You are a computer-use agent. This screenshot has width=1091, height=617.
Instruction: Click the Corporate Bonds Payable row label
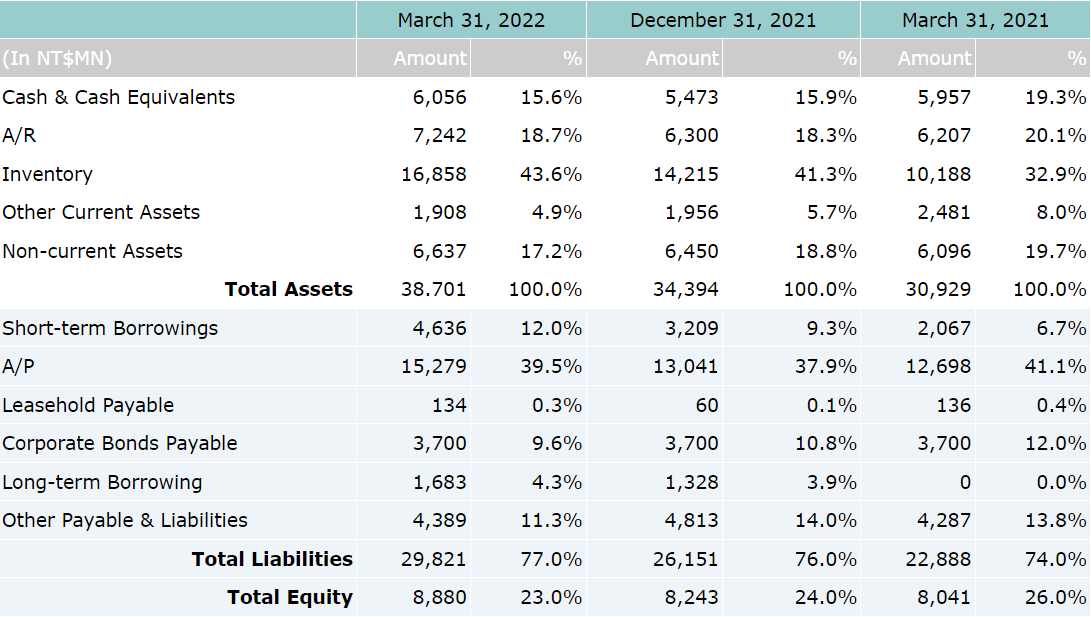point(120,443)
